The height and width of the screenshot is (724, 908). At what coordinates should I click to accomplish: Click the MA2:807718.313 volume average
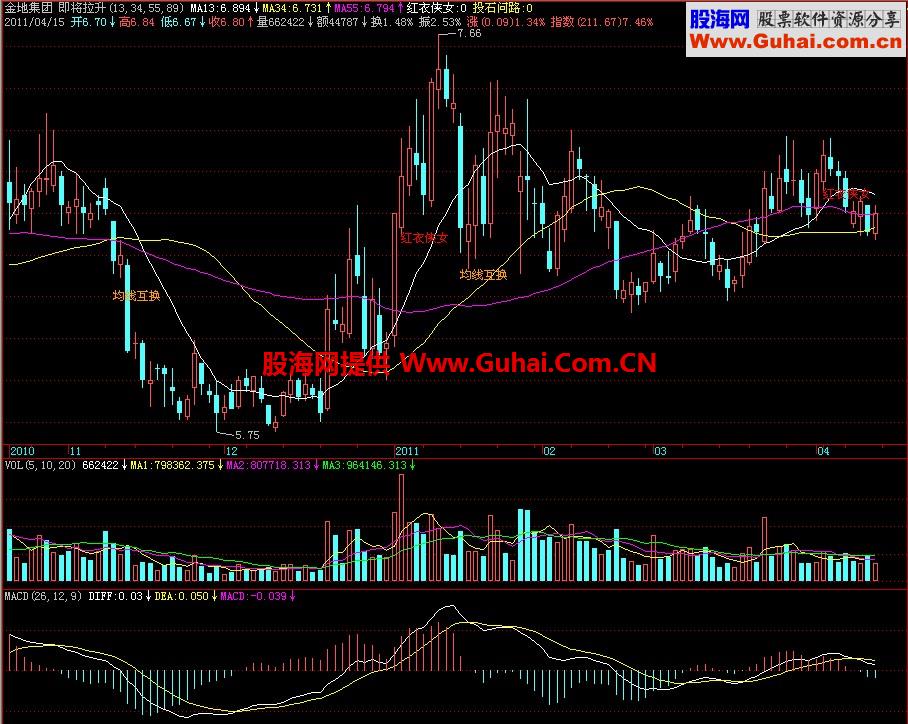click(268, 465)
